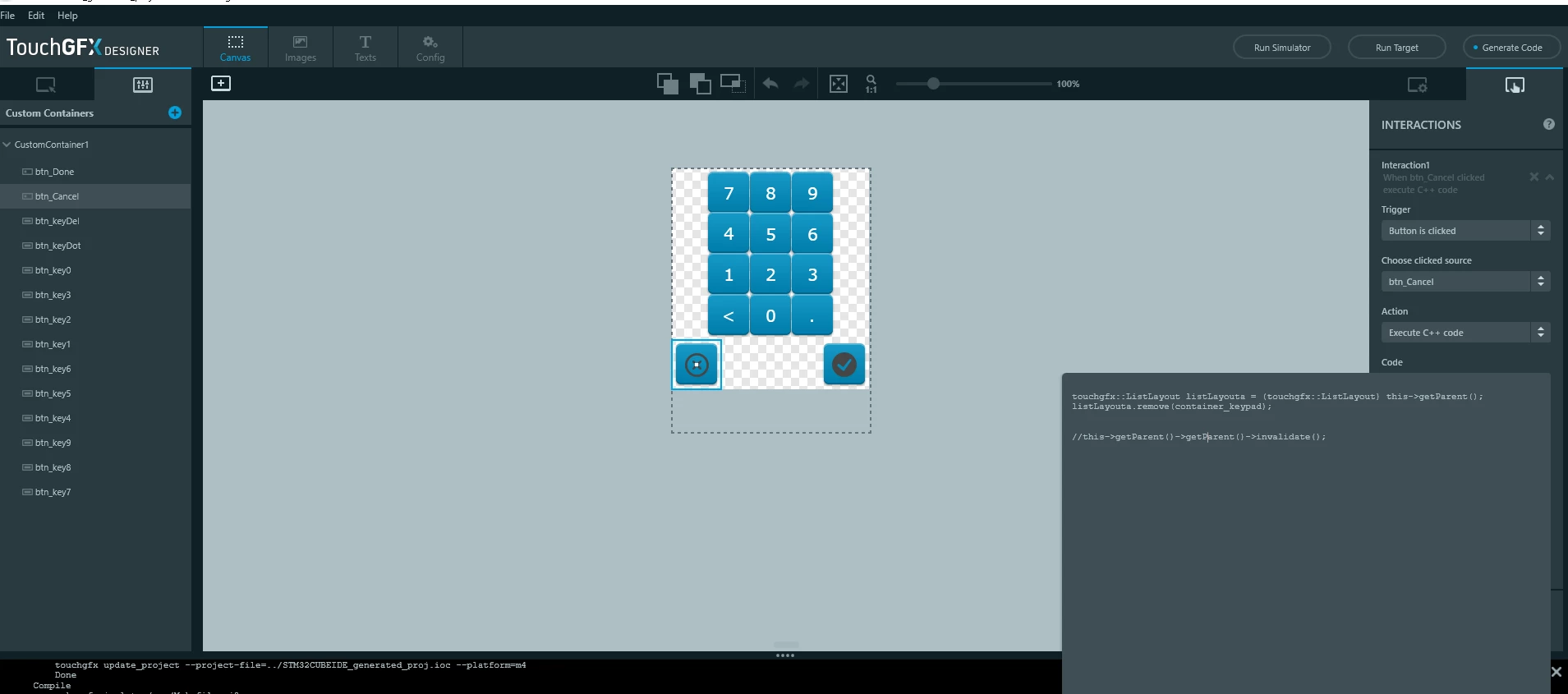Screen dimensions: 1568x694
Task: Open the Trigger dropdown
Action: (1466, 231)
